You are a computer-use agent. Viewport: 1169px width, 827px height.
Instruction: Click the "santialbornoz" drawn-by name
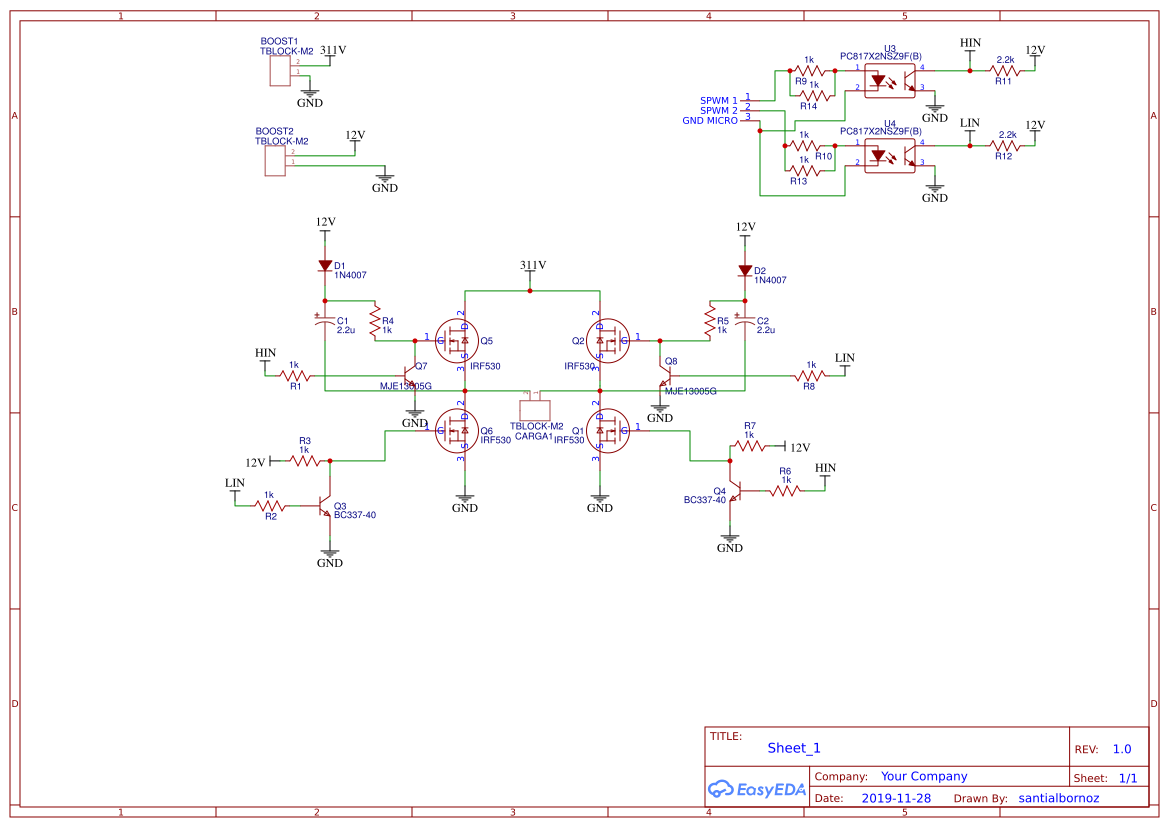pyautogui.click(x=1059, y=798)
